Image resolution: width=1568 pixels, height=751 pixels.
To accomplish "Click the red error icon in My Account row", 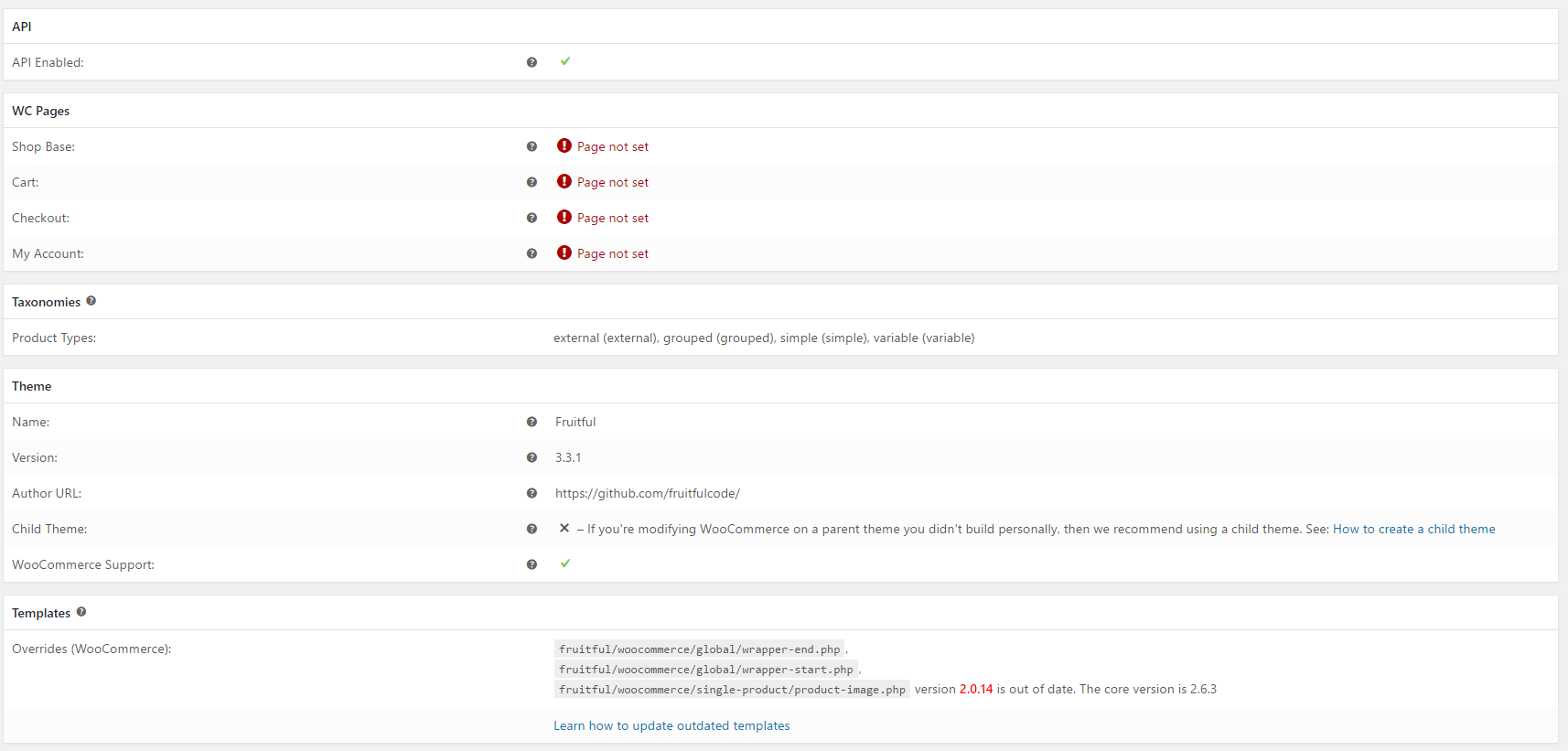I will (564, 252).
